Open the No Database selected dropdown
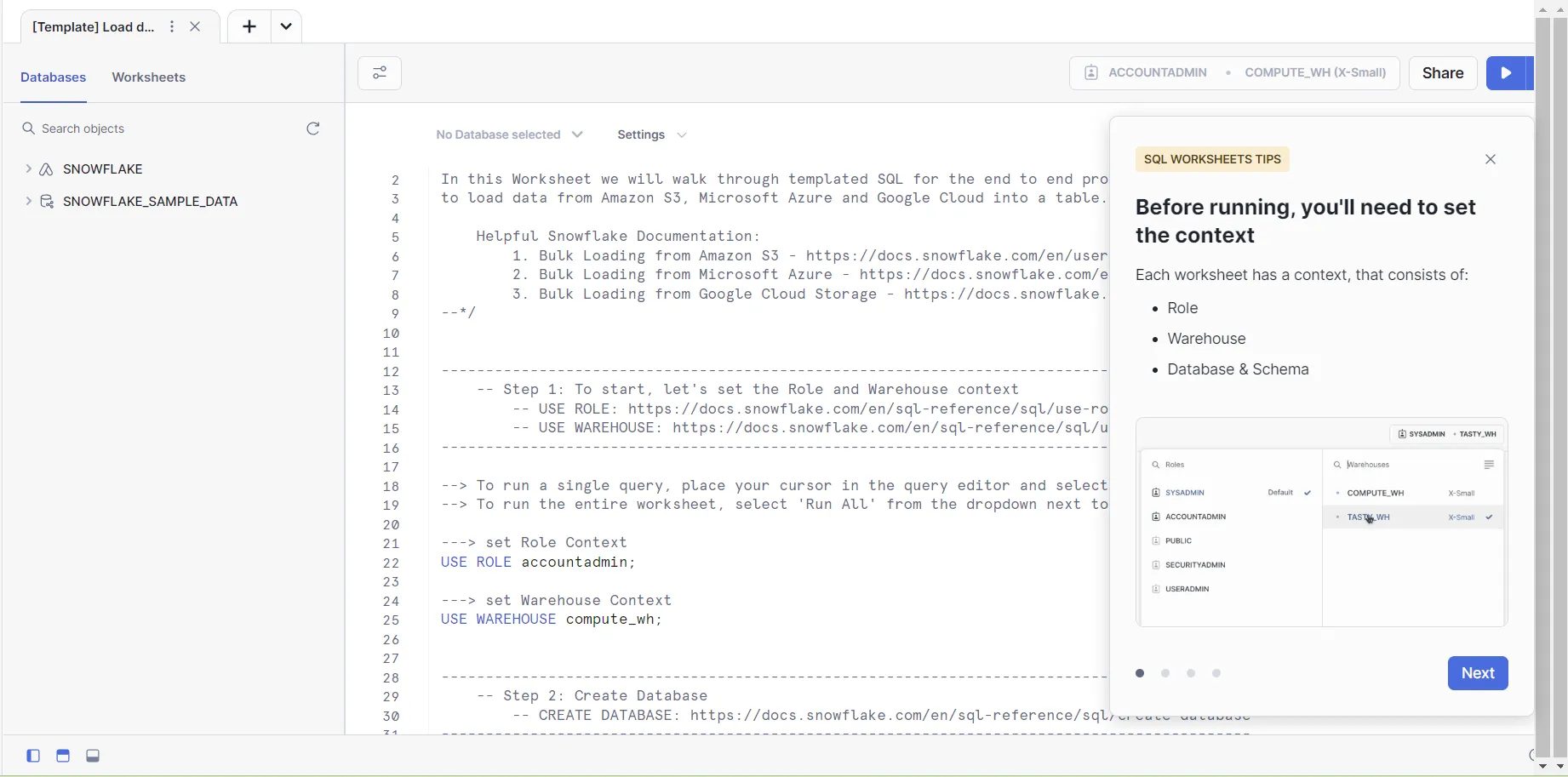The width and height of the screenshot is (1568, 777). [509, 134]
